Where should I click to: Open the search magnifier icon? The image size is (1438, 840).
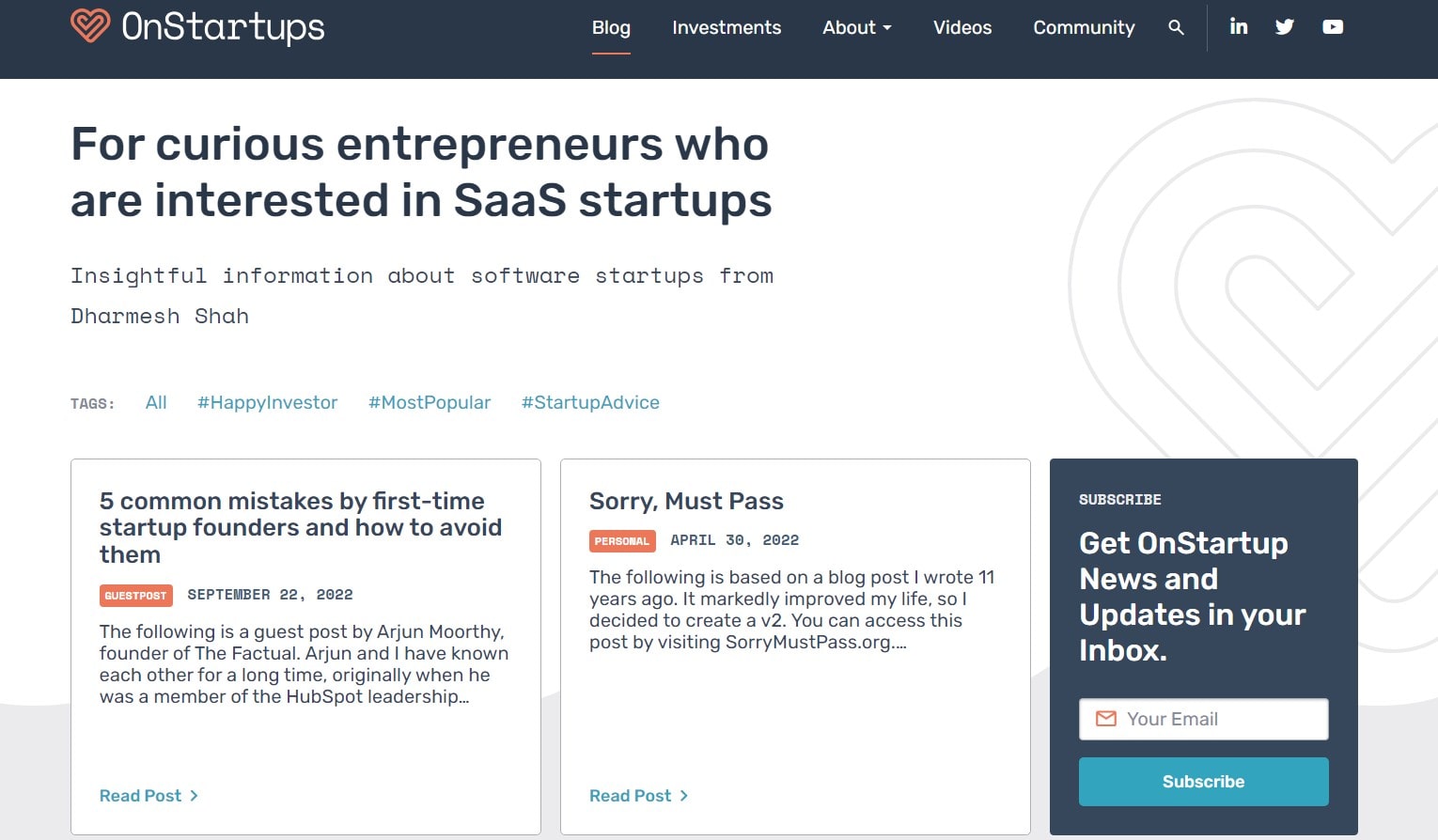pyautogui.click(x=1176, y=27)
